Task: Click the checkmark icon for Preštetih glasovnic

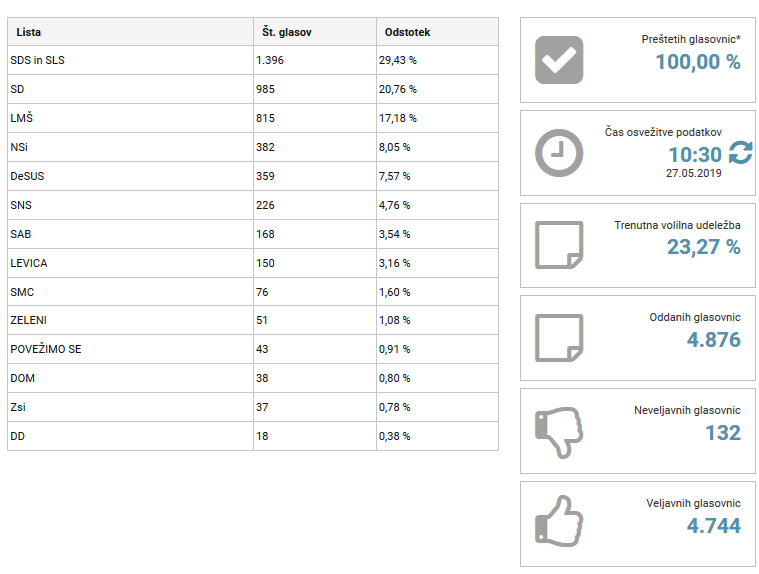Action: [x=559, y=60]
